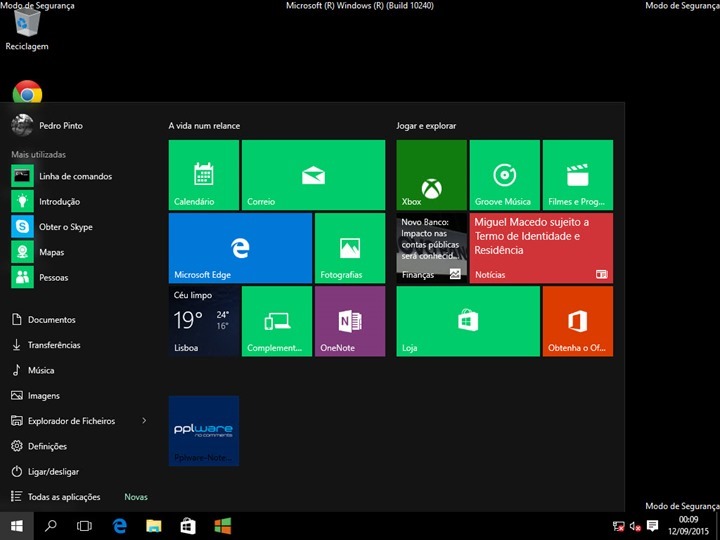Open File Explorer from the taskbar
The width and height of the screenshot is (720, 540).
(x=154, y=526)
